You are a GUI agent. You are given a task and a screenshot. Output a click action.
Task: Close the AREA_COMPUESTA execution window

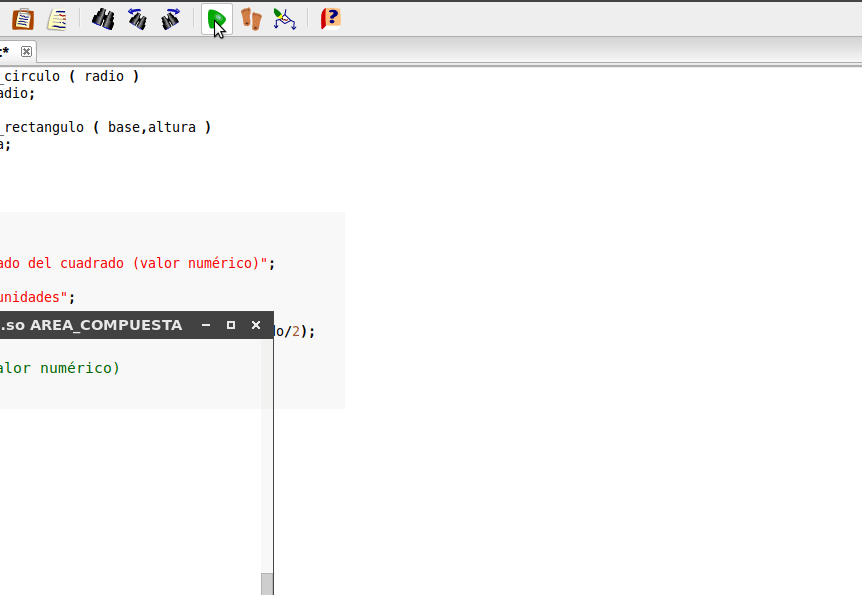[x=256, y=325]
